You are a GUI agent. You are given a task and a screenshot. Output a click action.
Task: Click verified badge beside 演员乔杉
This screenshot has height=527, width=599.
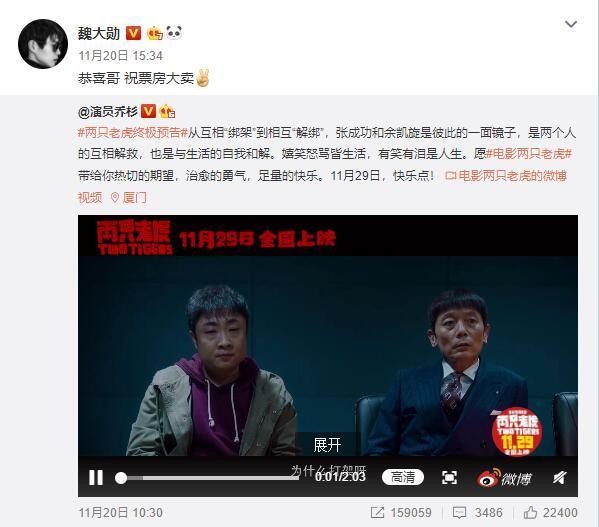[x=148, y=111]
